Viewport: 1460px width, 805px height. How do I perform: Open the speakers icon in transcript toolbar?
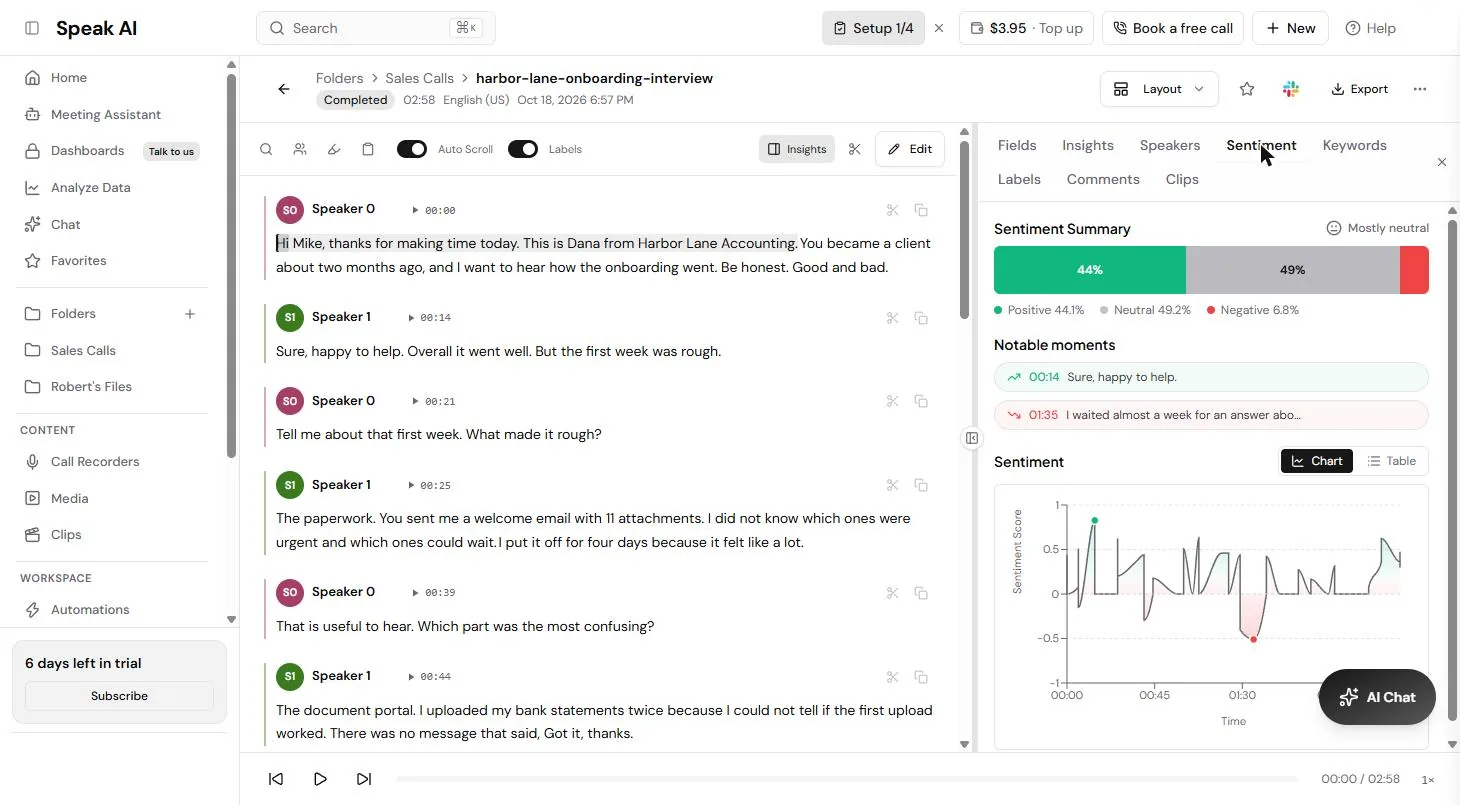click(300, 149)
